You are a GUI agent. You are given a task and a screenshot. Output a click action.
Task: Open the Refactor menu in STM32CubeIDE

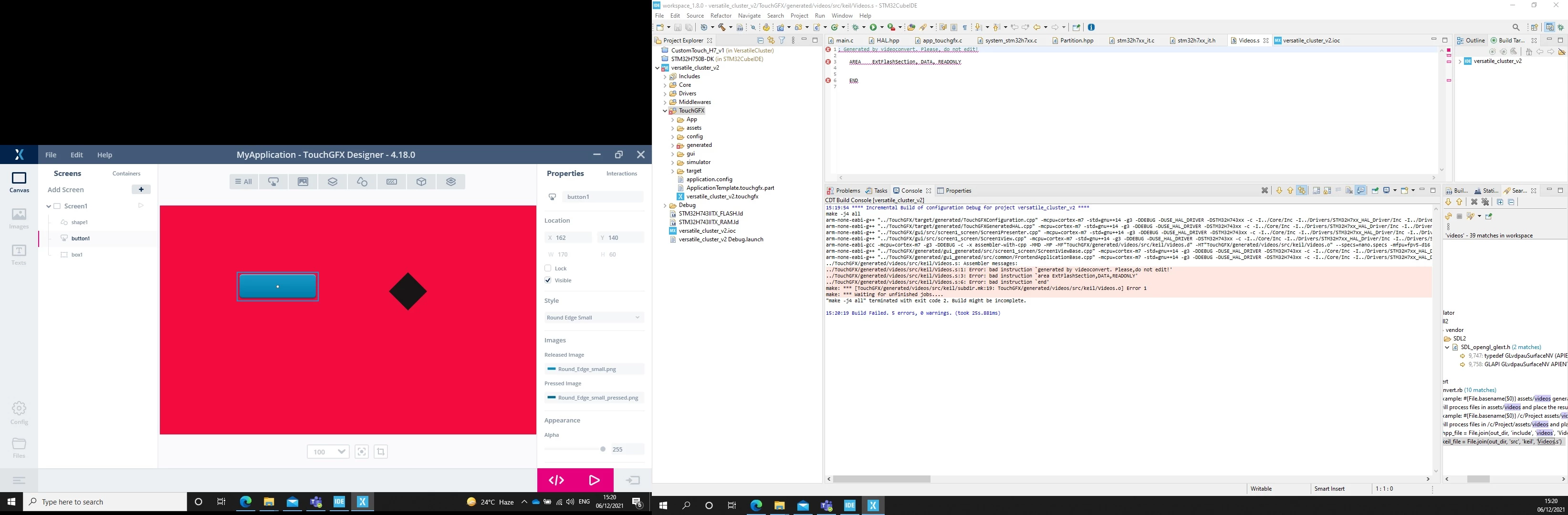click(721, 16)
